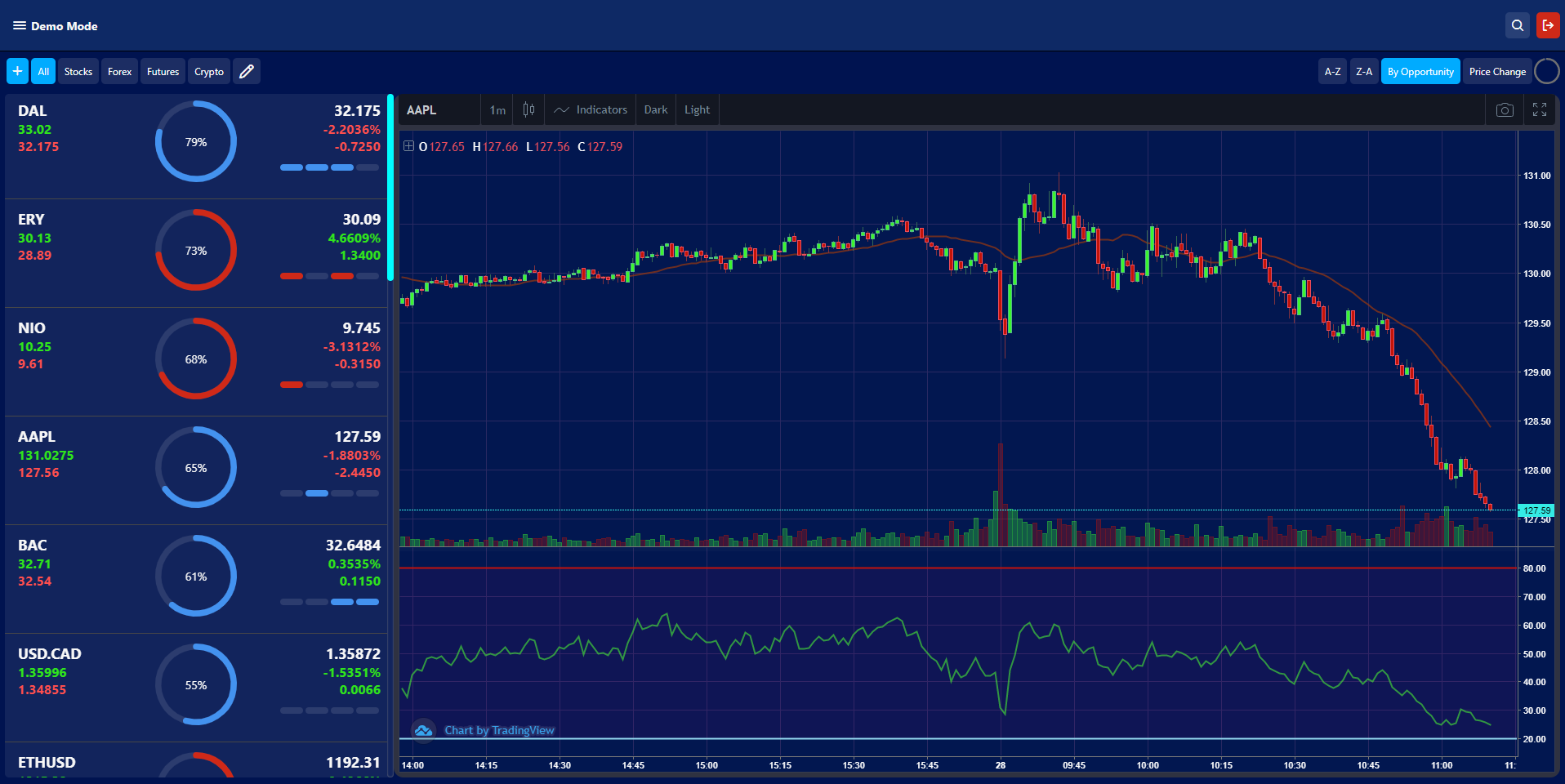1565x784 pixels.
Task: Filter watchlist by Futures
Action: tap(163, 71)
